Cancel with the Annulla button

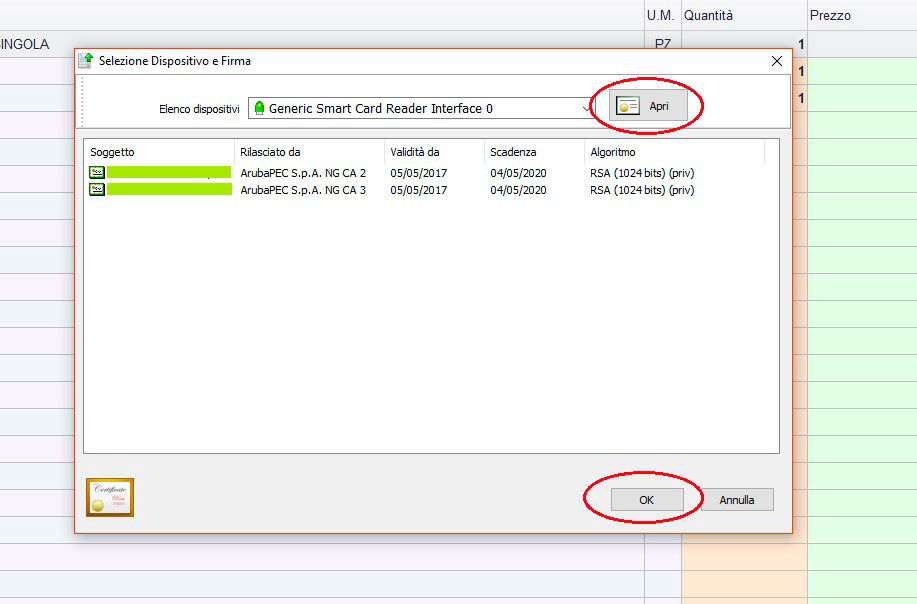(x=737, y=500)
